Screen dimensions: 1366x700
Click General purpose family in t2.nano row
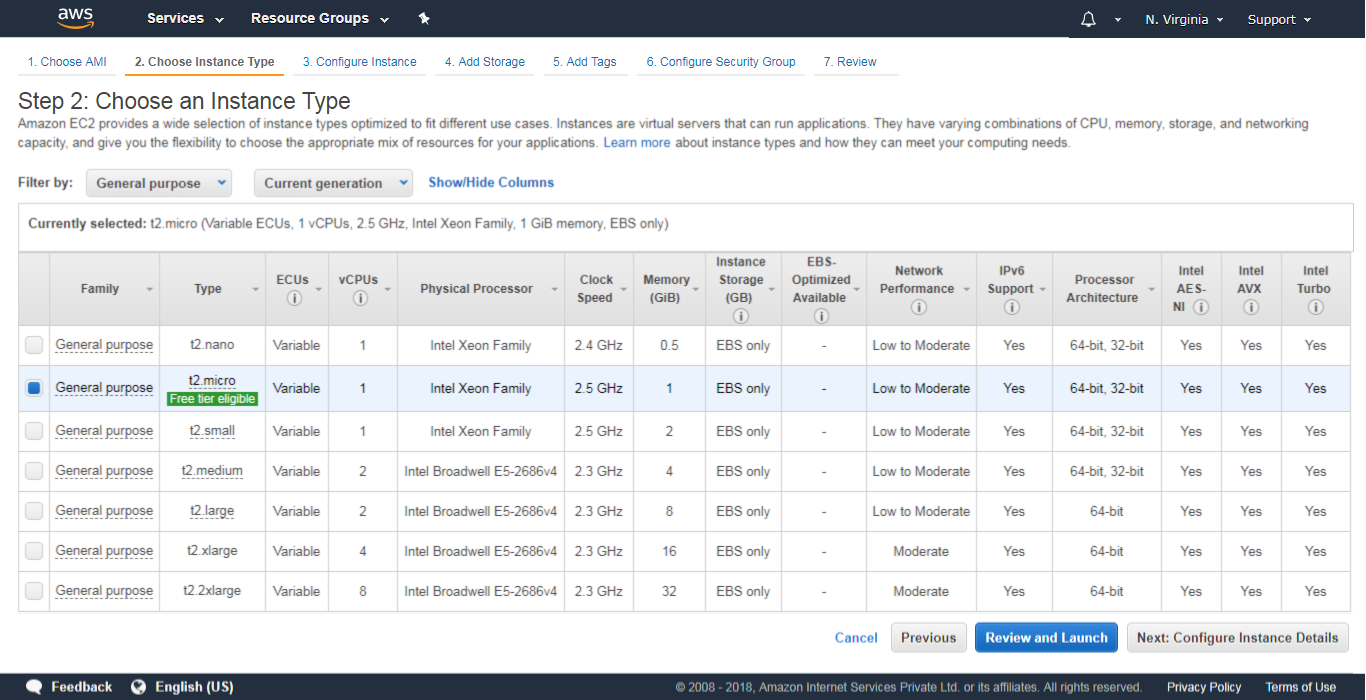104,345
